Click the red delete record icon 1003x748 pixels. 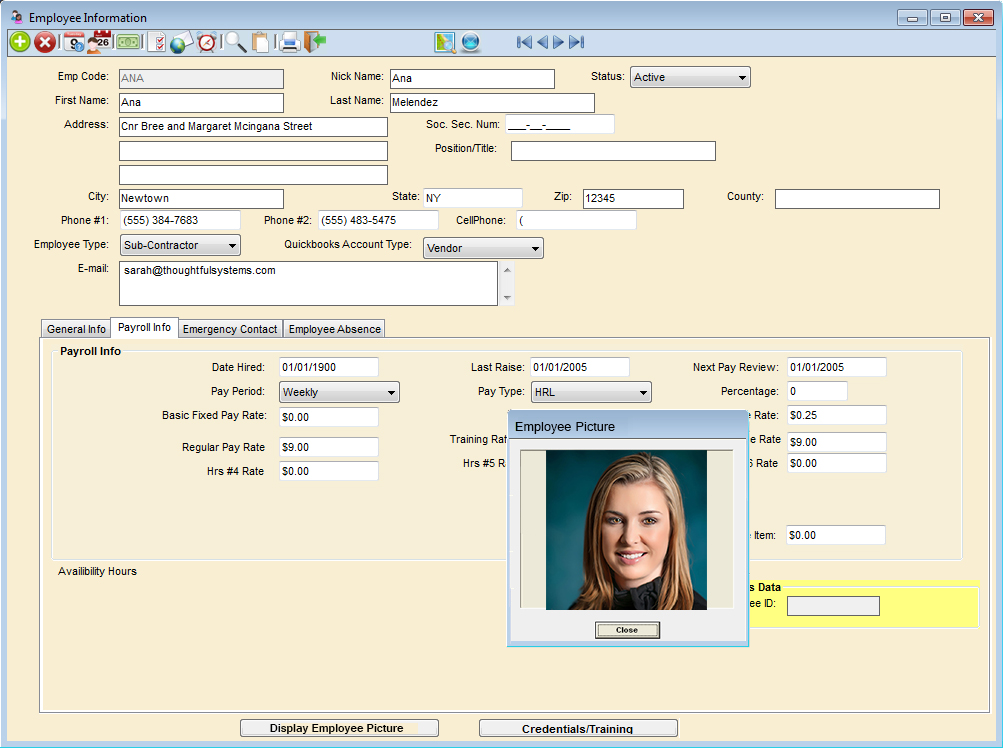click(45, 42)
